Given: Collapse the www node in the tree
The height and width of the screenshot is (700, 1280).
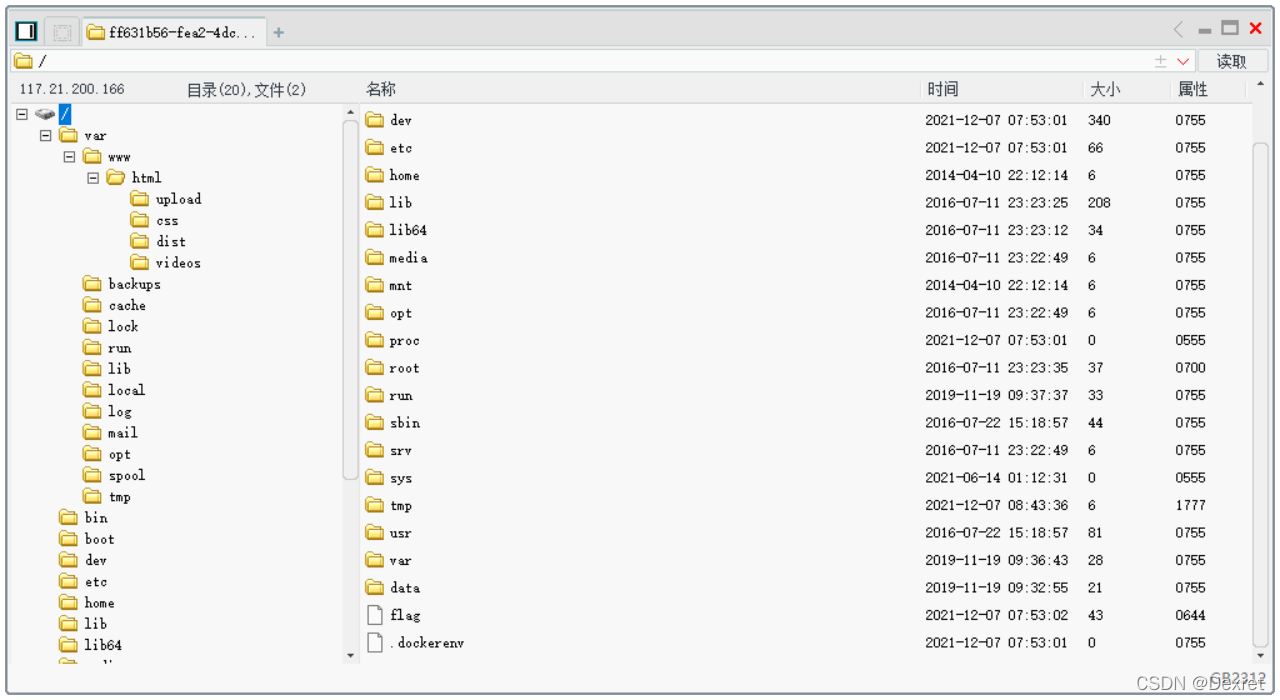Looking at the screenshot, I should (69, 157).
